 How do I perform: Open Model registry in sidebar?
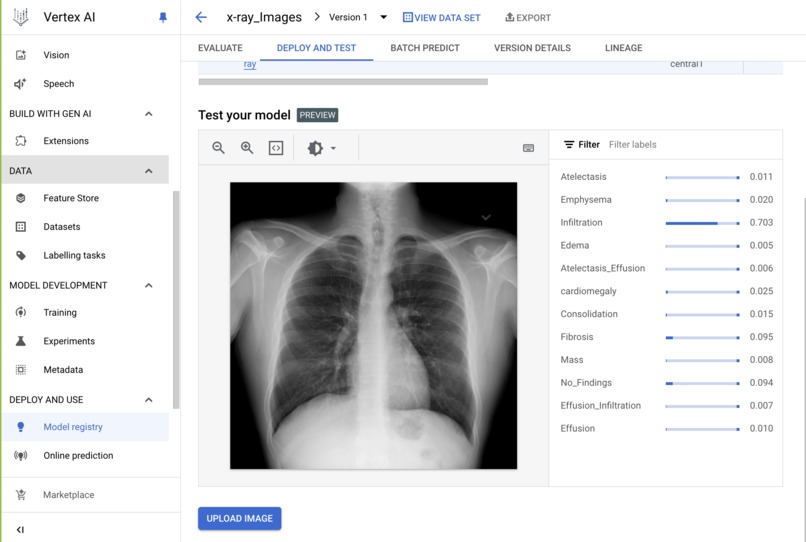[73, 427]
